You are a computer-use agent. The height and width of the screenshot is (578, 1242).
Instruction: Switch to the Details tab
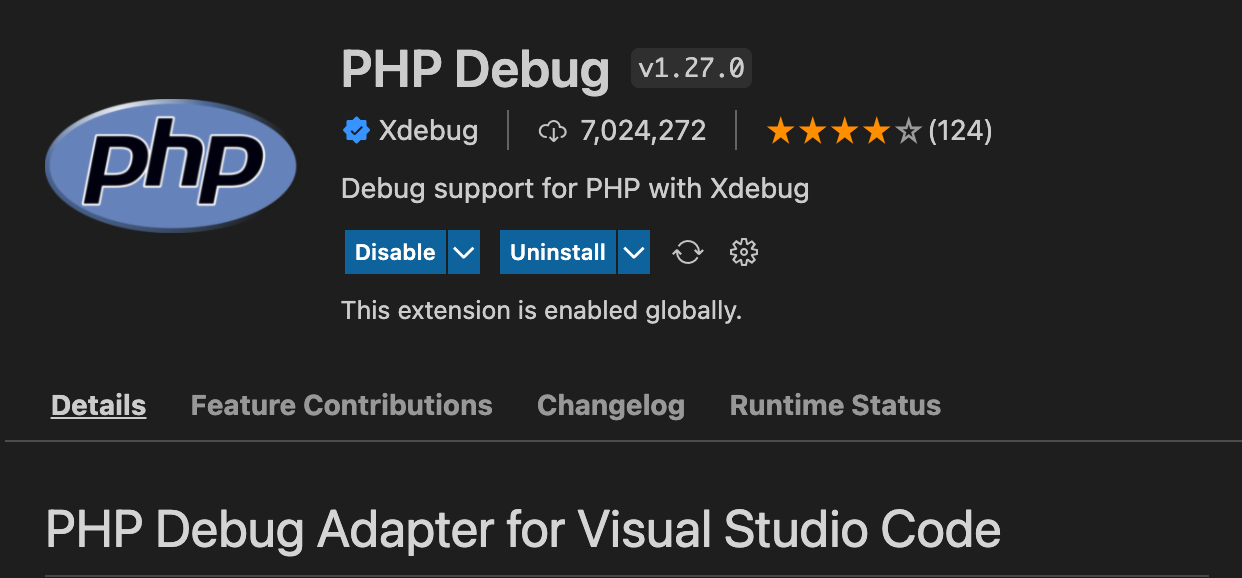coord(99,405)
